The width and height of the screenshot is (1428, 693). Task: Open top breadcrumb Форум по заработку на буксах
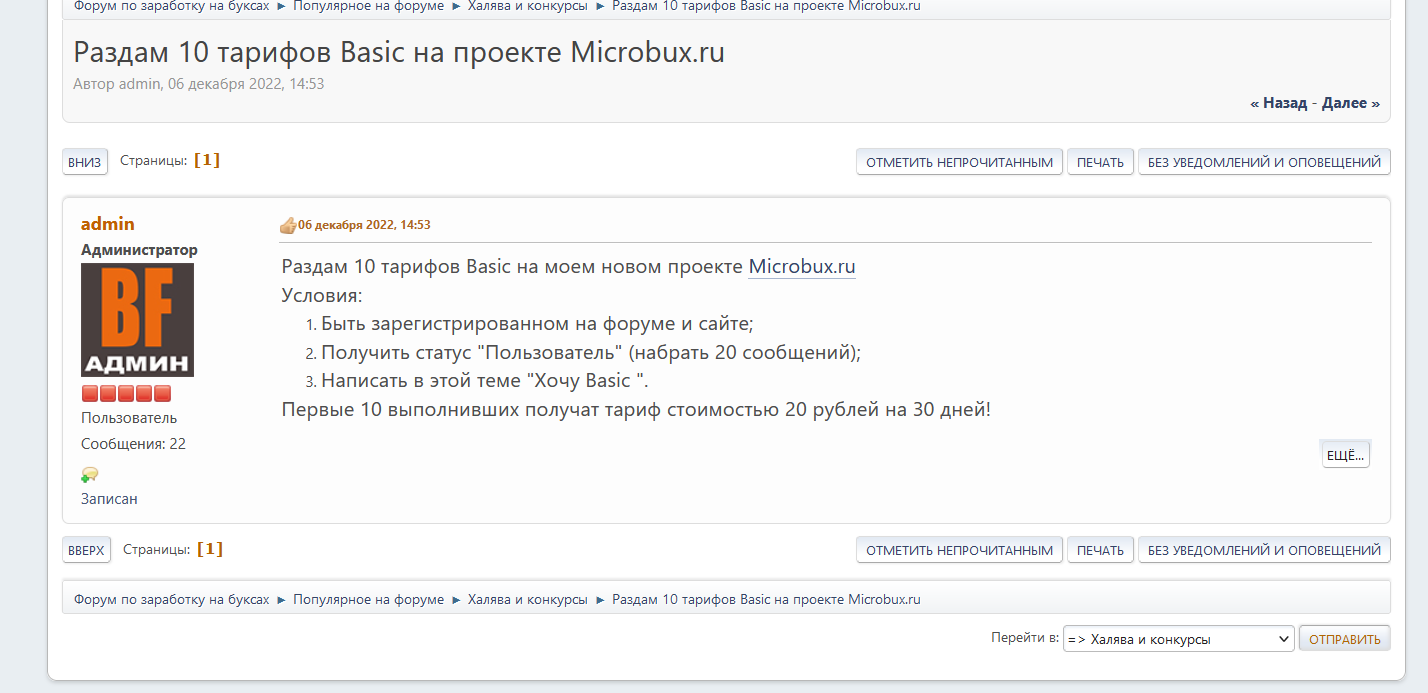click(171, 6)
